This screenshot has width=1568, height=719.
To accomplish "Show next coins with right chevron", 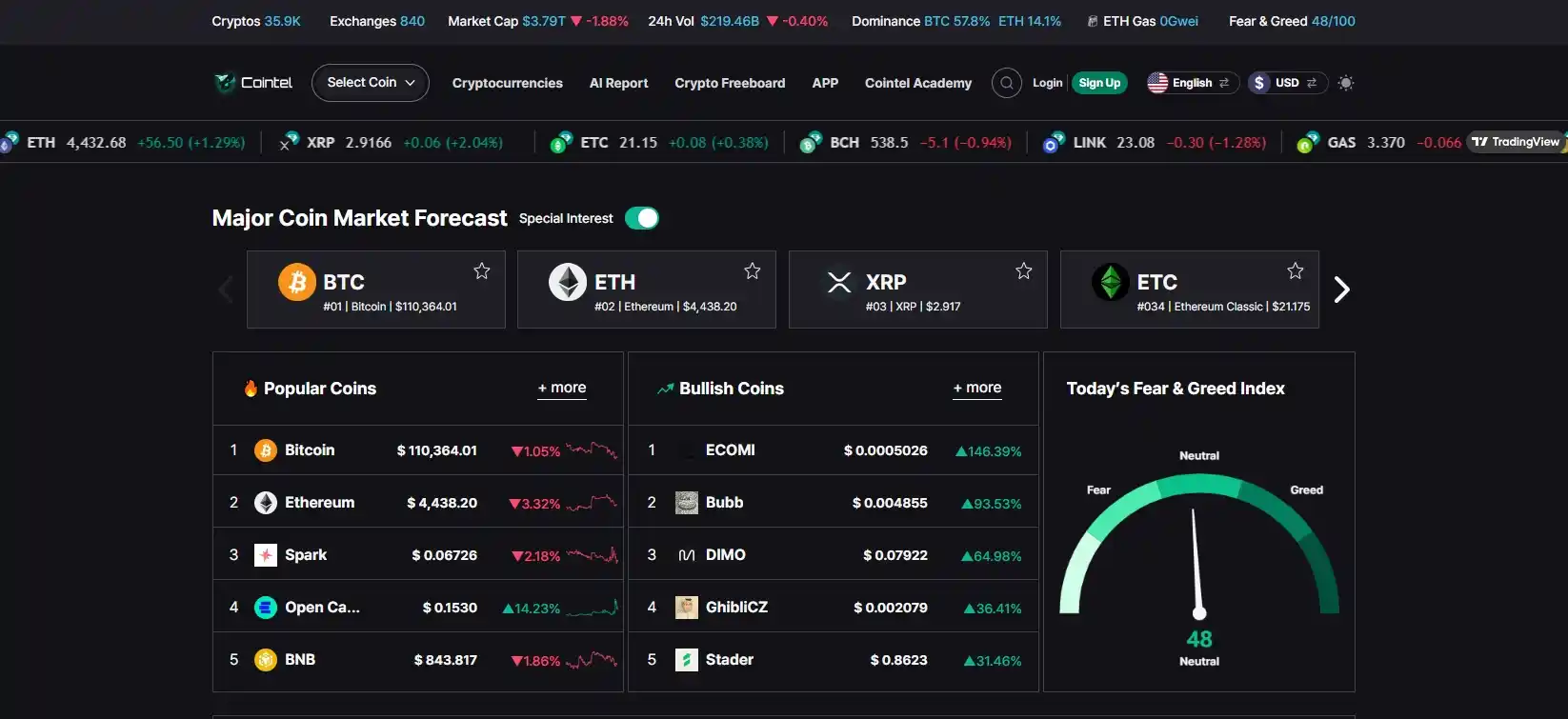I will pos(1341,290).
